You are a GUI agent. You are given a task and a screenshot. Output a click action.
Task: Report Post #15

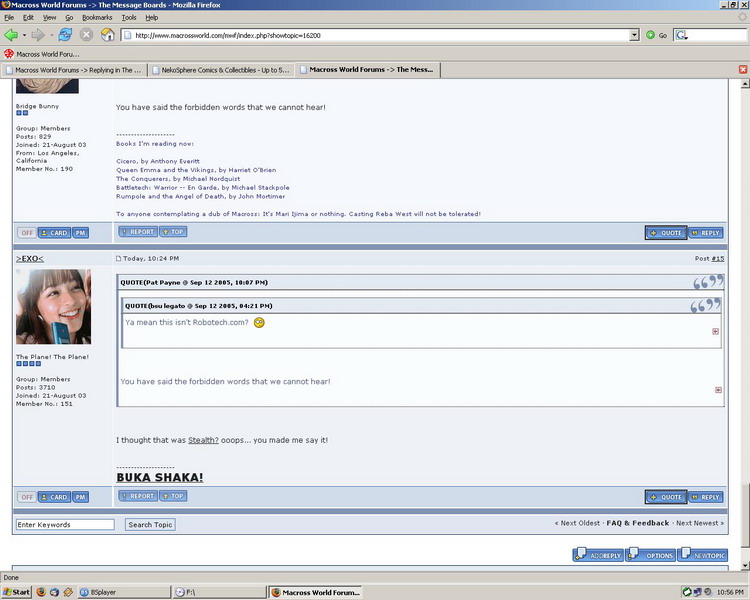coord(138,496)
